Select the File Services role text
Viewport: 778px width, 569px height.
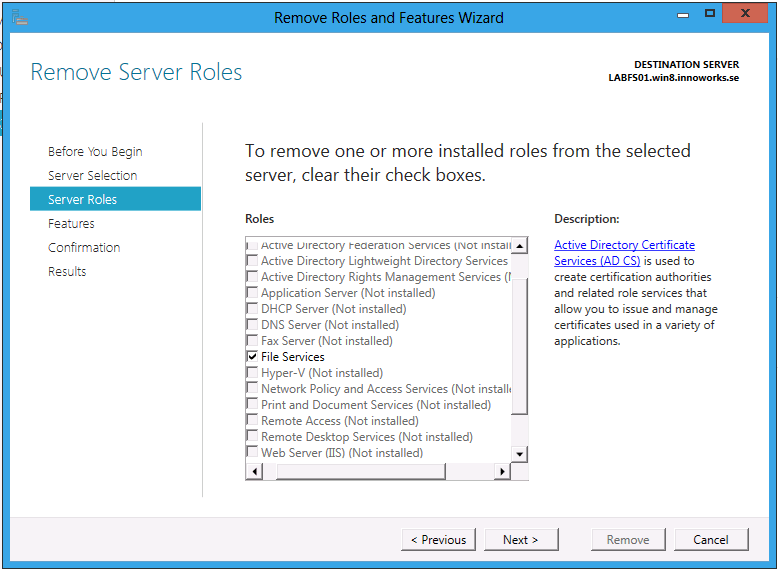point(293,357)
